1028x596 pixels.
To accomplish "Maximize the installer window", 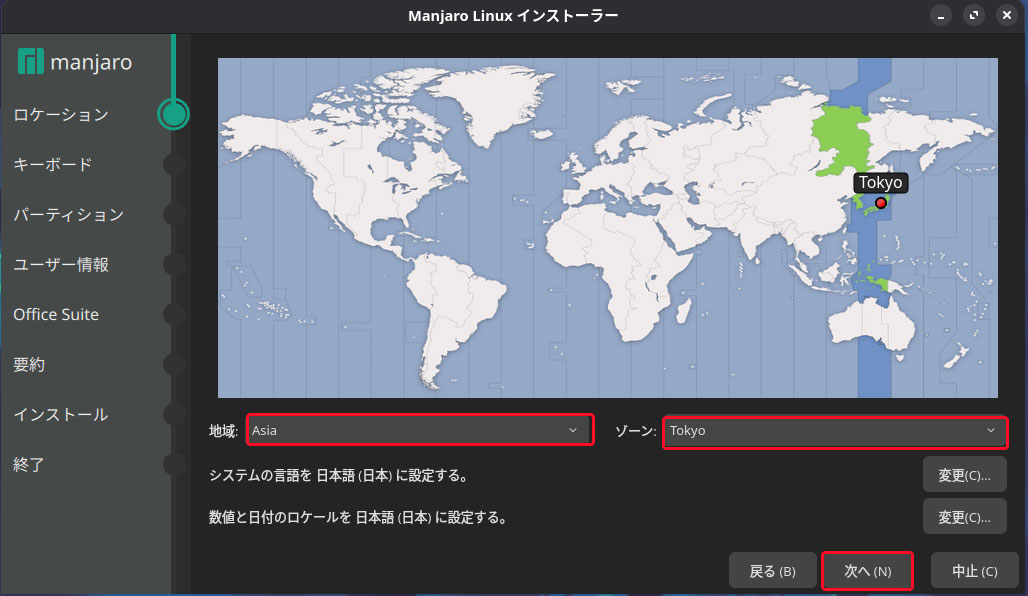I will [974, 15].
